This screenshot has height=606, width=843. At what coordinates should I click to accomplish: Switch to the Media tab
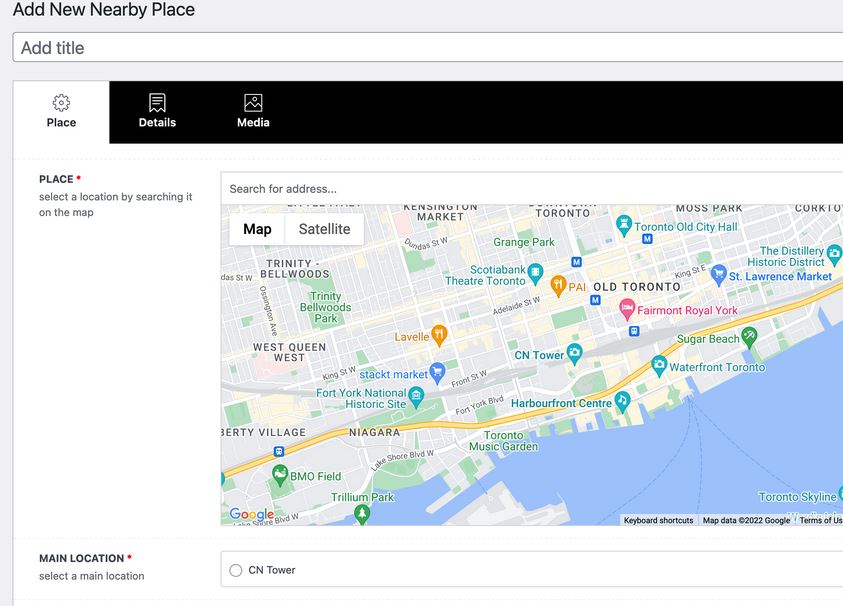click(x=253, y=112)
